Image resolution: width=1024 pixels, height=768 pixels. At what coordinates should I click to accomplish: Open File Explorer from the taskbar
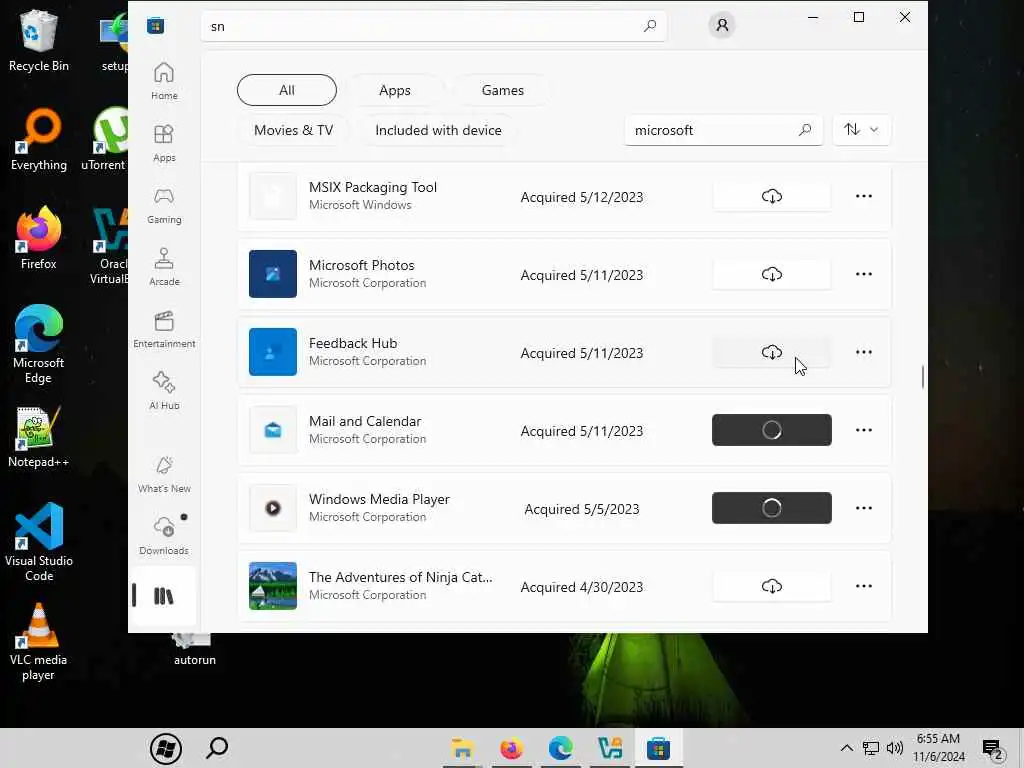[462, 748]
